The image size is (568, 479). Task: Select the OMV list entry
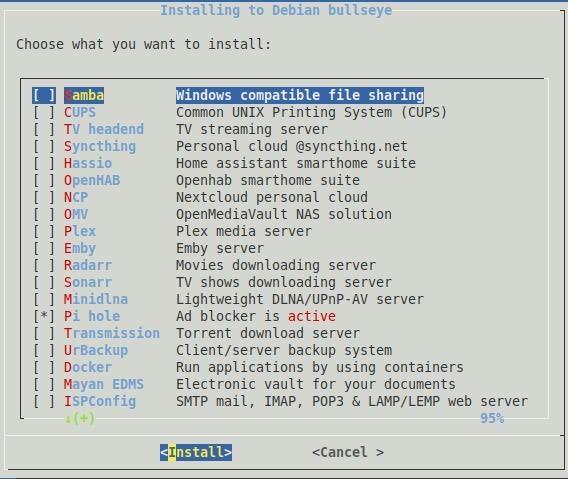coord(76,214)
